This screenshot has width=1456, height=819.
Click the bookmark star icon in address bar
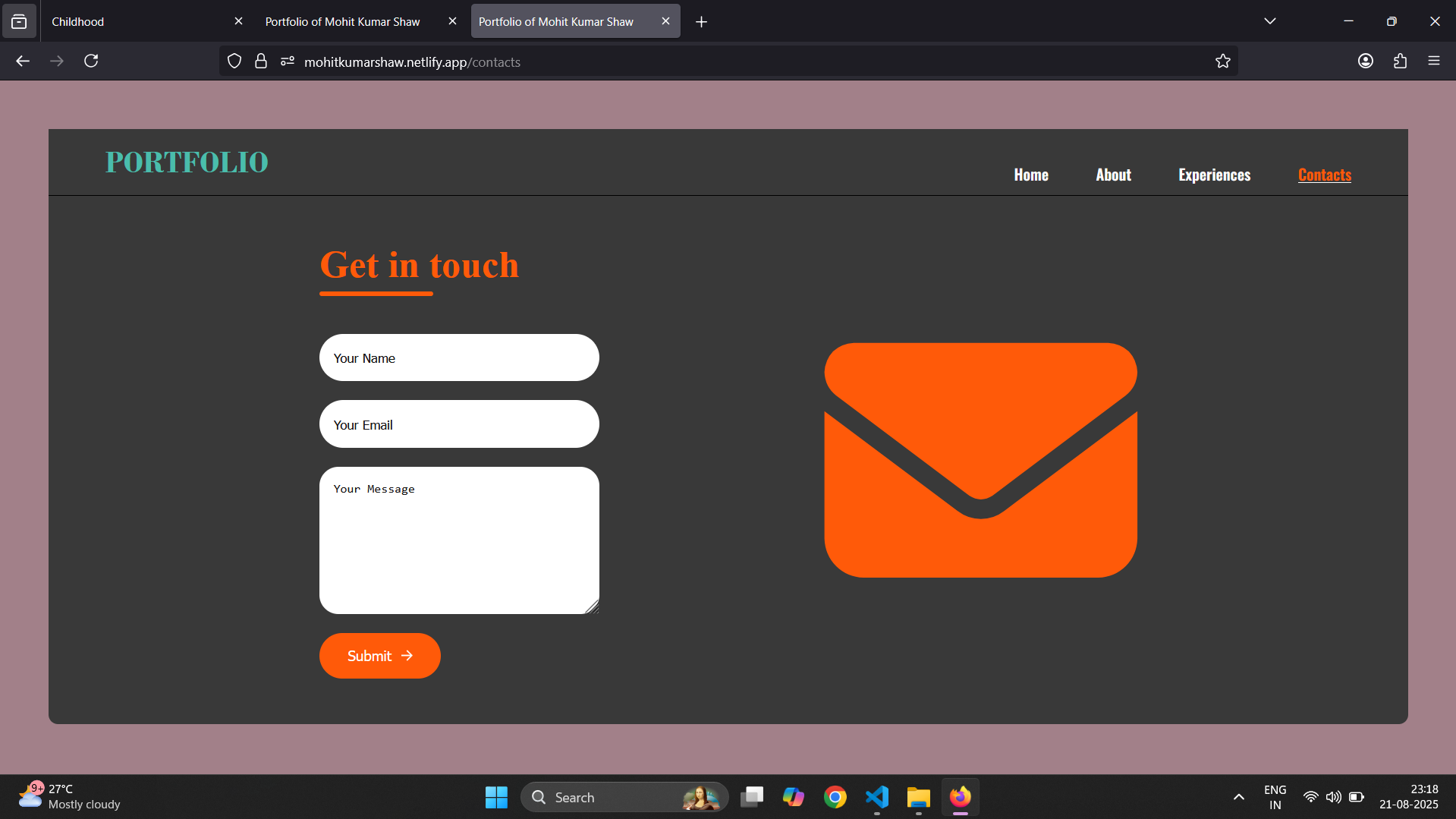[1222, 61]
